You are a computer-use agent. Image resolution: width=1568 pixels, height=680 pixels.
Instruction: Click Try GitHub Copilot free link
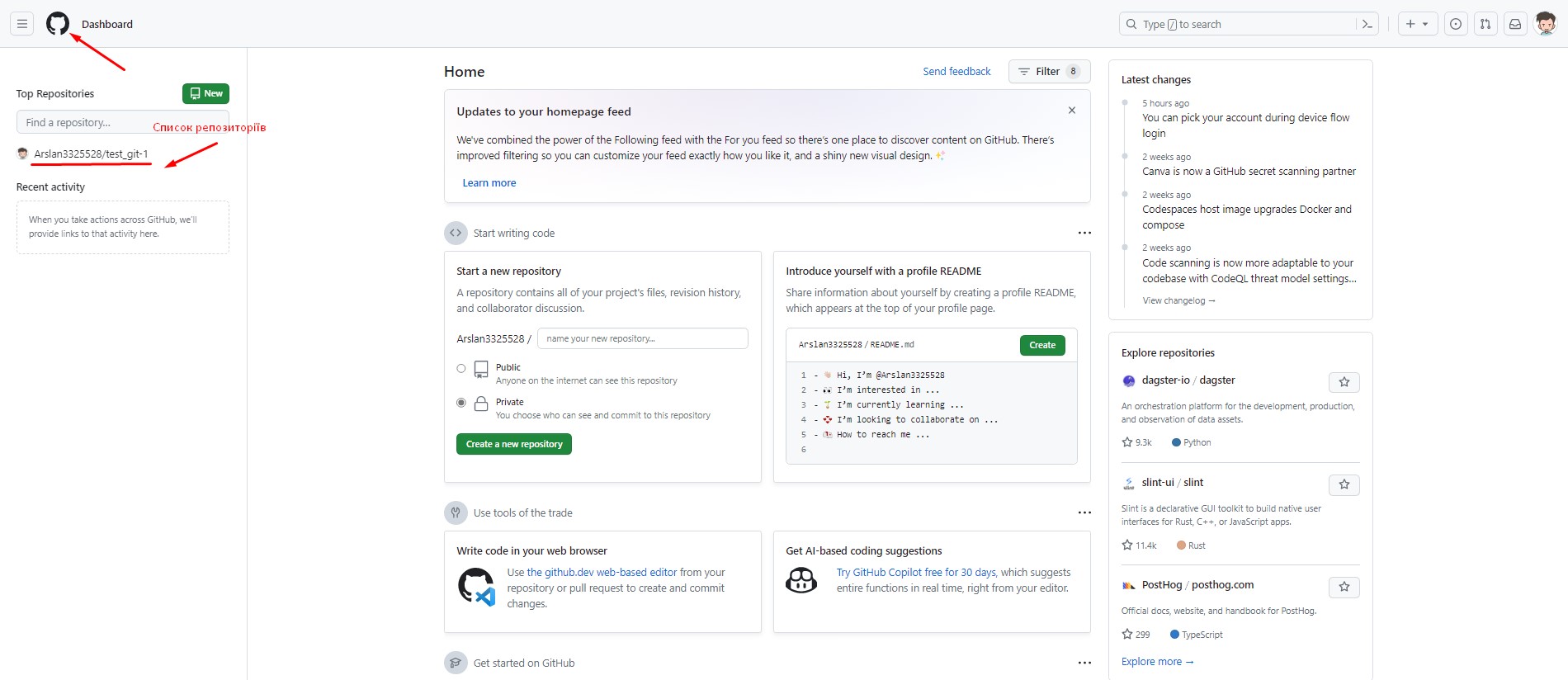916,572
